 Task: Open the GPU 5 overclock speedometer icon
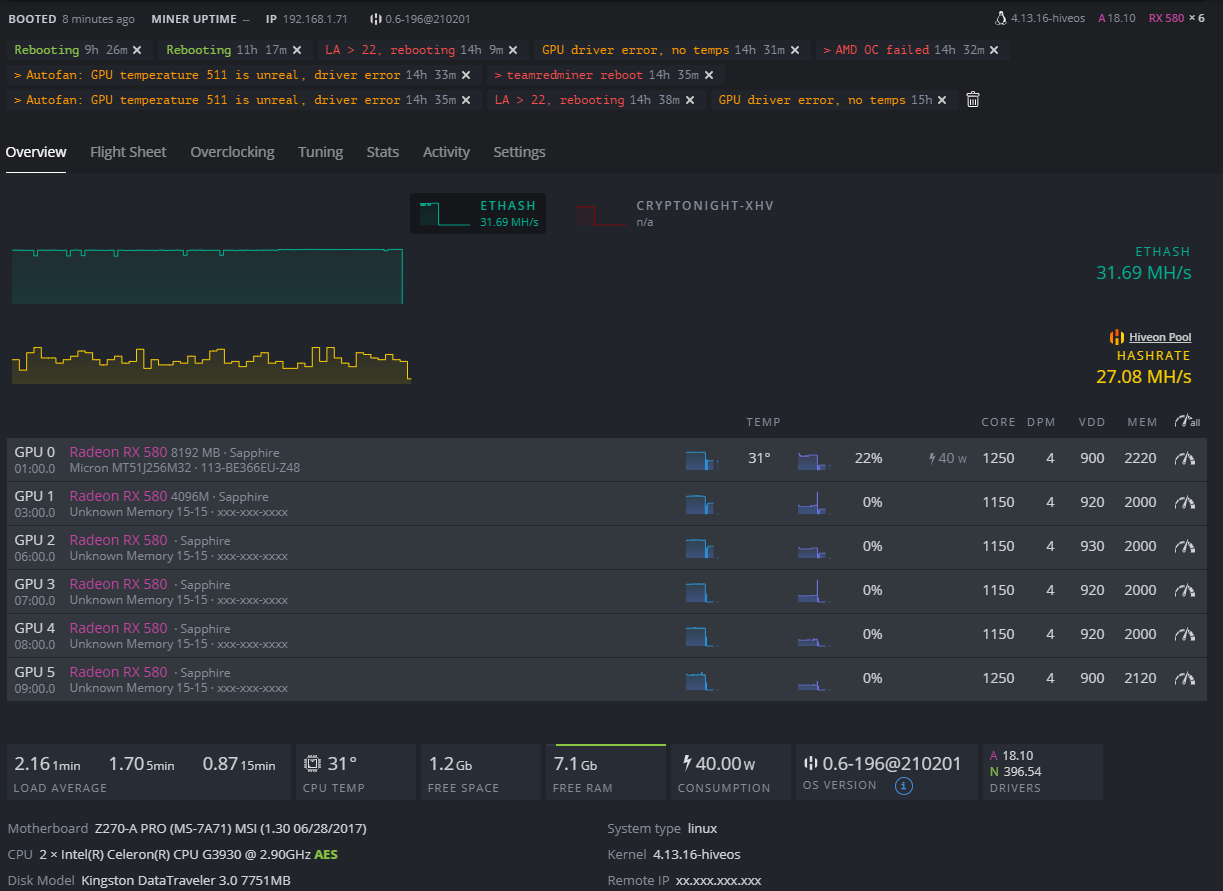coord(1185,679)
